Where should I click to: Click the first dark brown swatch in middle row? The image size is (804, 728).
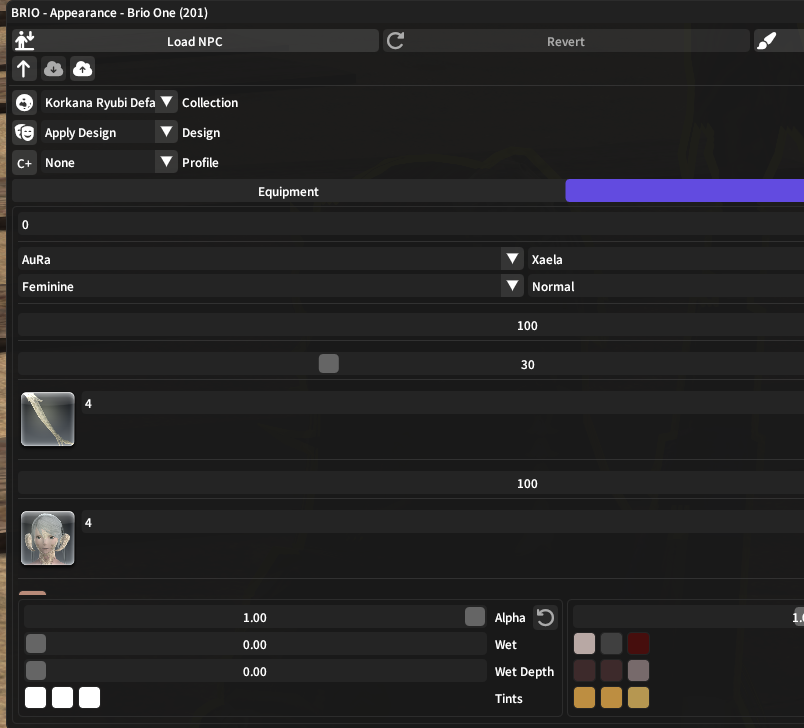pyautogui.click(x=585, y=671)
